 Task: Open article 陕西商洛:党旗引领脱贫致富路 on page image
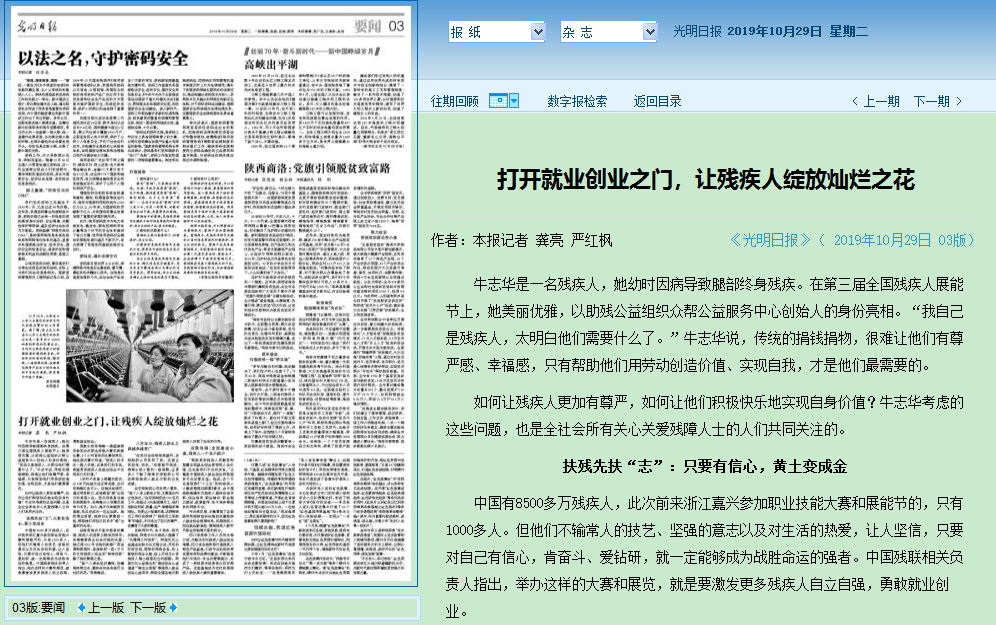point(317,168)
